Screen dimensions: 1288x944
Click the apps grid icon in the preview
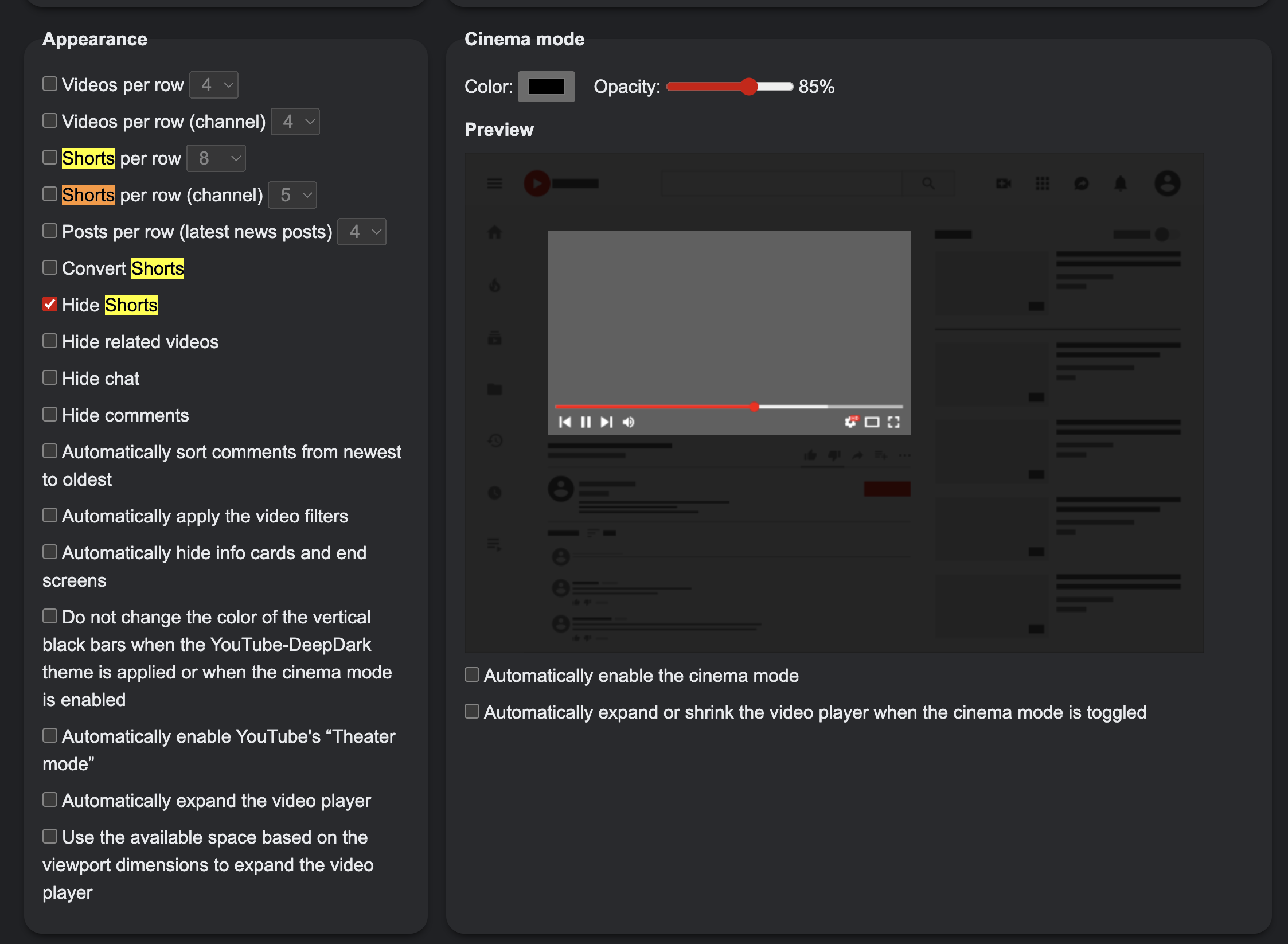point(1044,184)
